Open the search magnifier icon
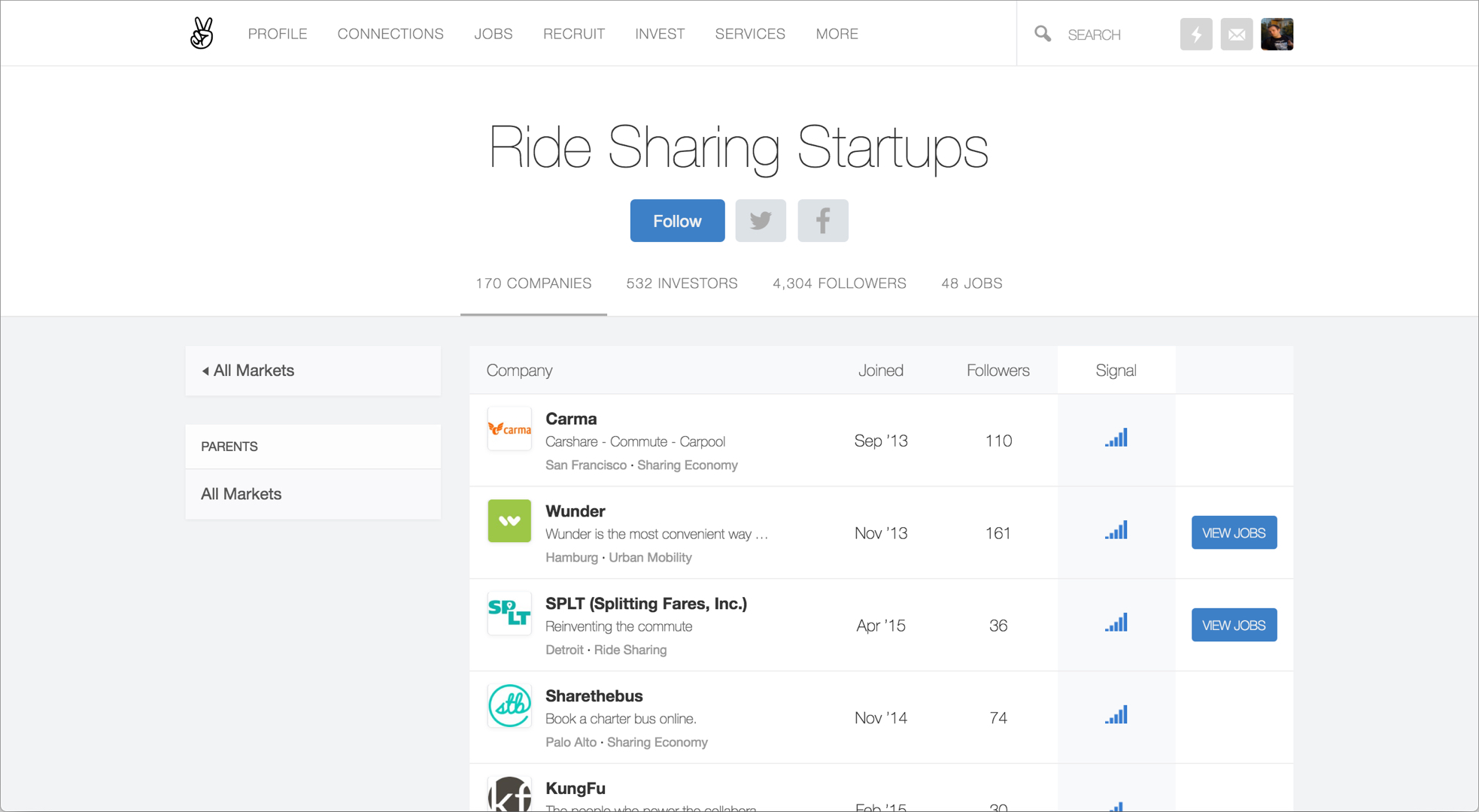 click(1043, 34)
